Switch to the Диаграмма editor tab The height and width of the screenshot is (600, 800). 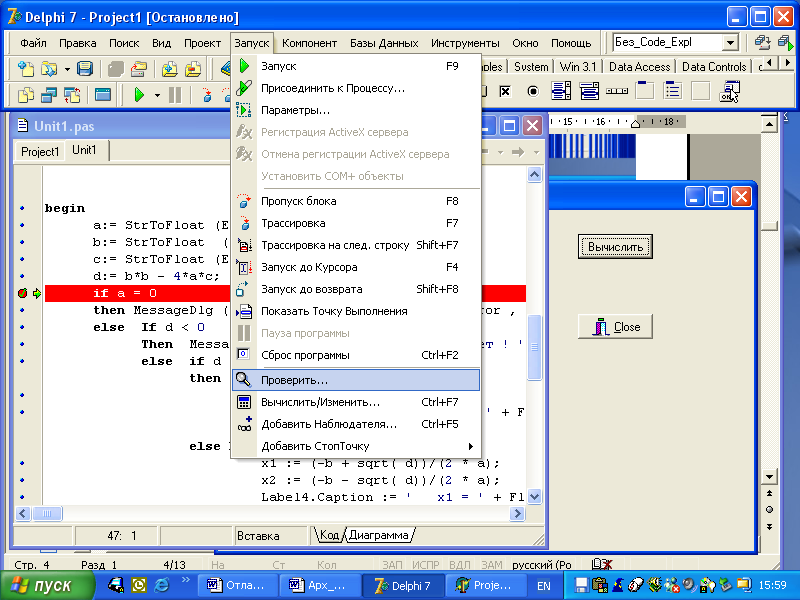coord(379,535)
